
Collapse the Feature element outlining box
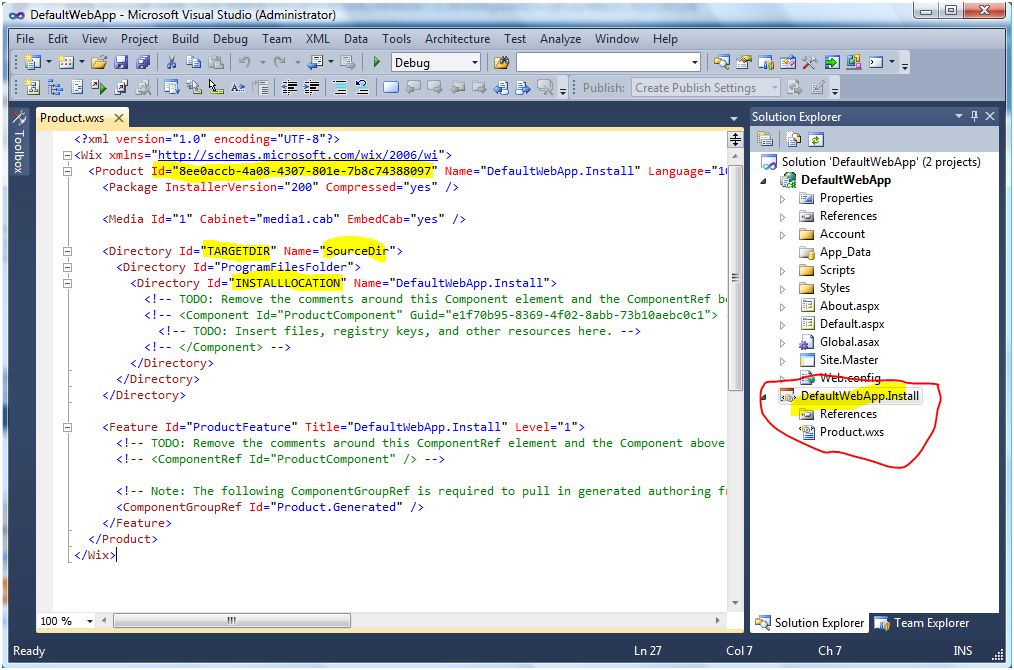67,427
